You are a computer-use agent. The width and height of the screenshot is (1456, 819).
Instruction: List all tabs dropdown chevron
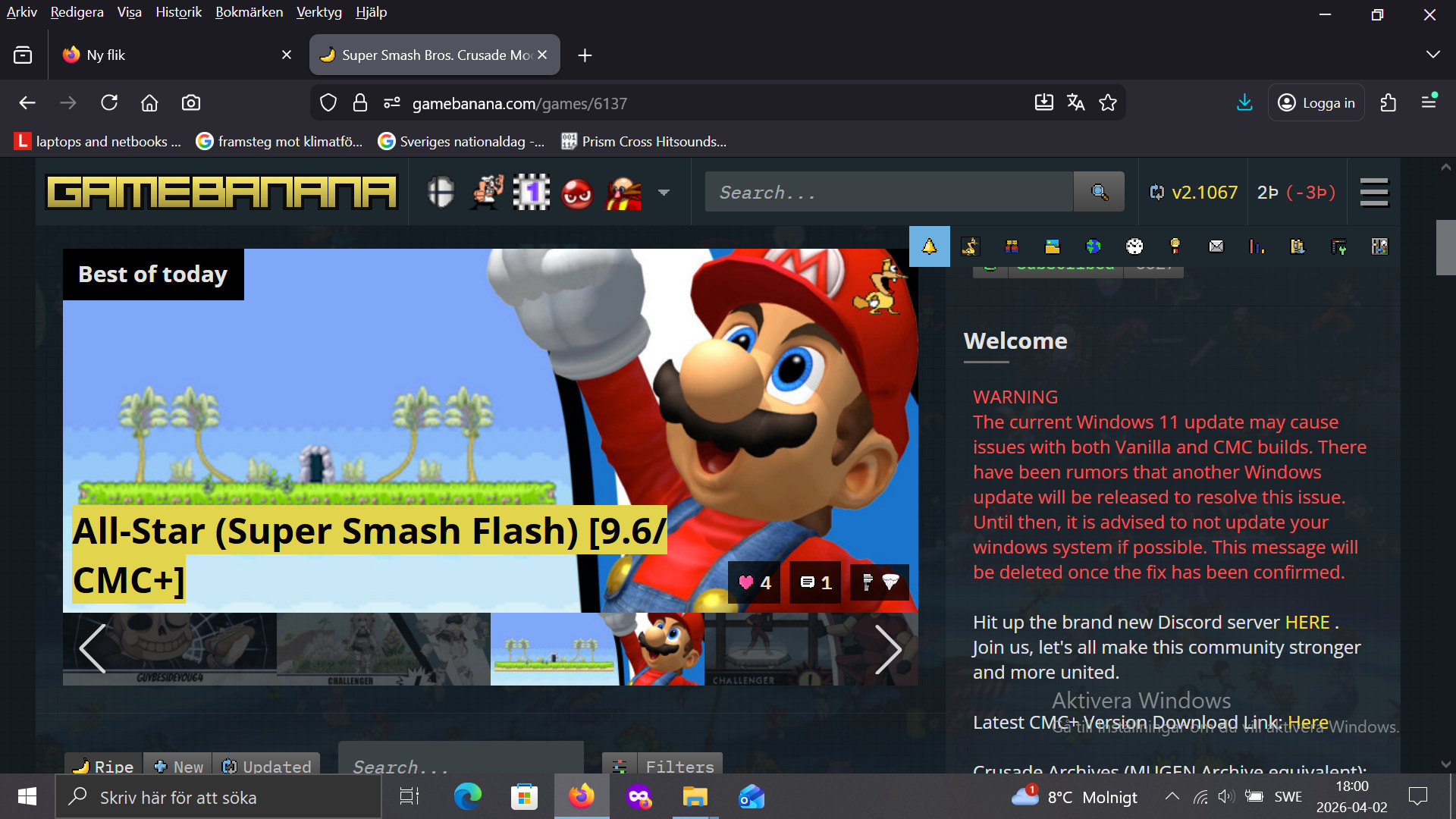click(1432, 55)
